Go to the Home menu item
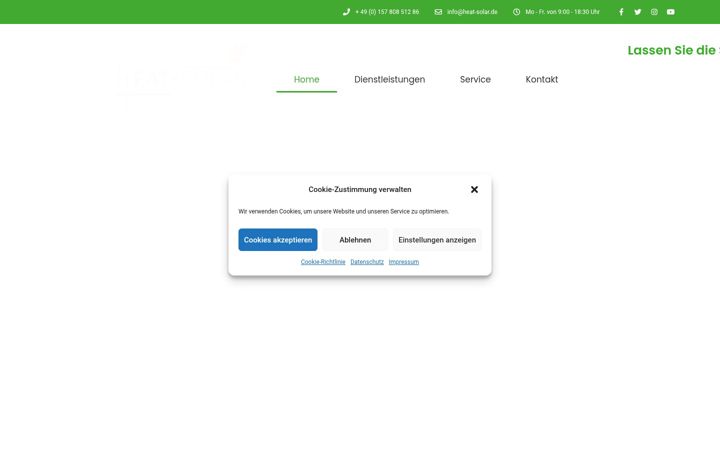This screenshot has height=450, width=720. (306, 79)
